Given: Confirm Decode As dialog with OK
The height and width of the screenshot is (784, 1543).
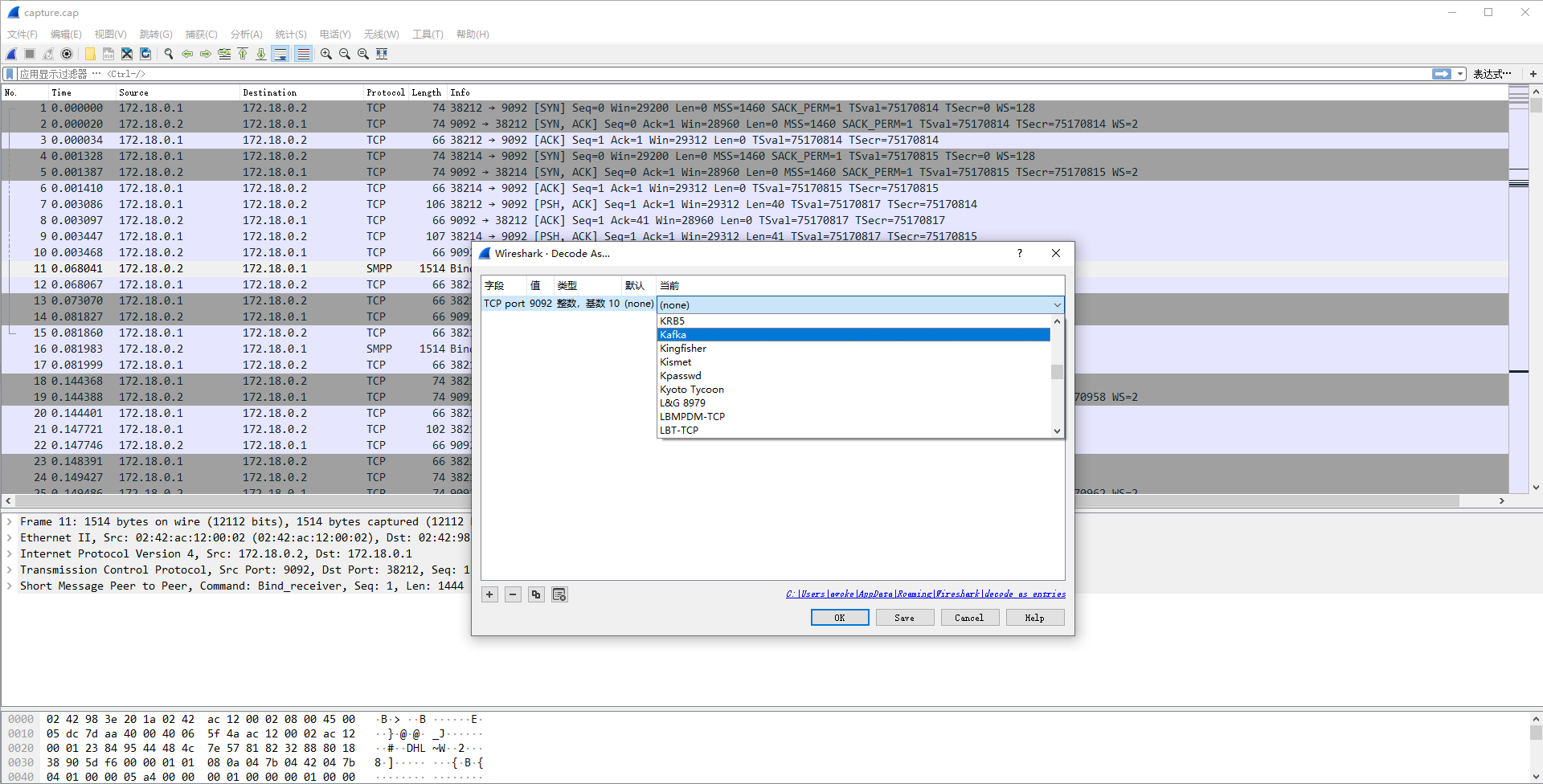Looking at the screenshot, I should click(x=840, y=618).
